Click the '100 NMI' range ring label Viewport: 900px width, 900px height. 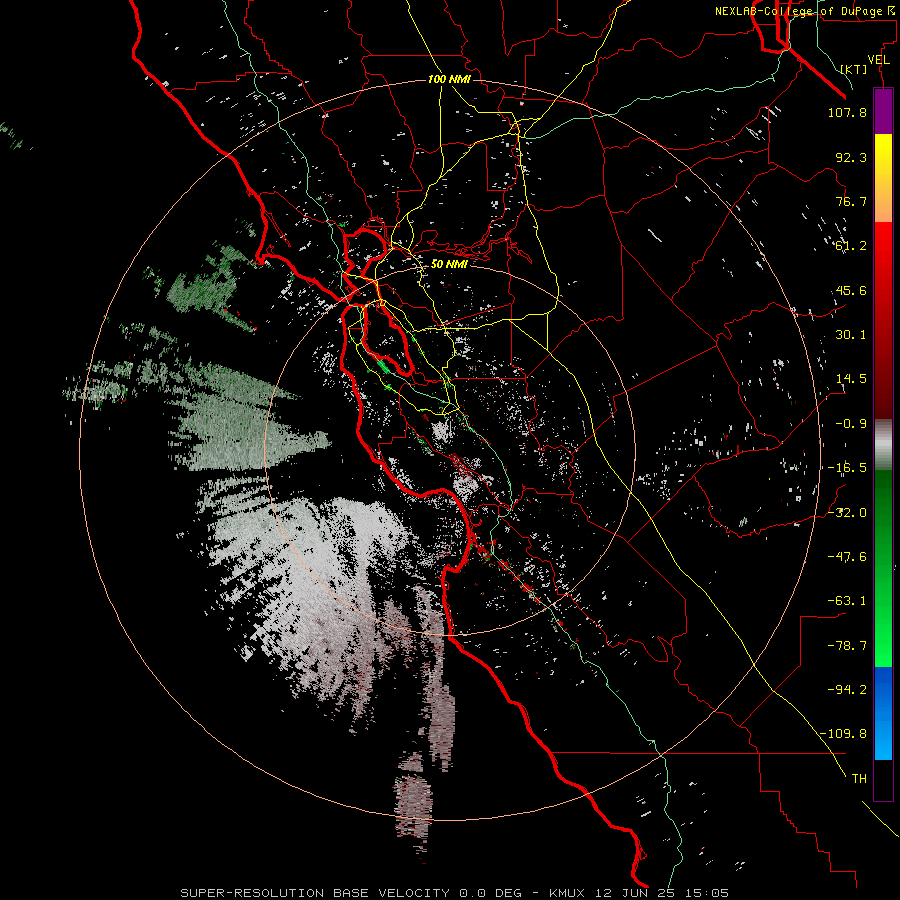click(449, 79)
